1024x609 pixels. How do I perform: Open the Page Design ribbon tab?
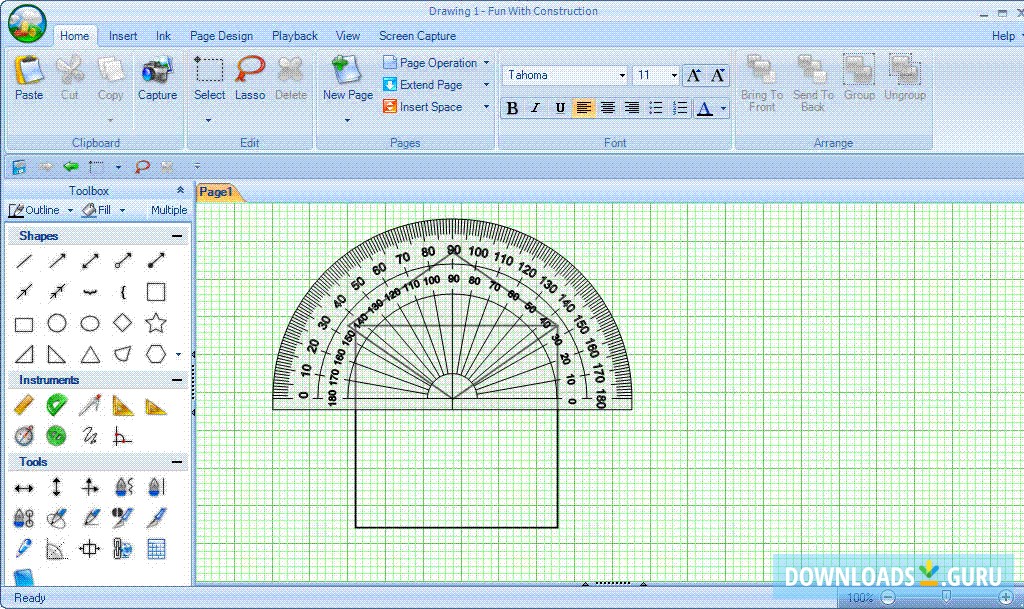click(221, 36)
